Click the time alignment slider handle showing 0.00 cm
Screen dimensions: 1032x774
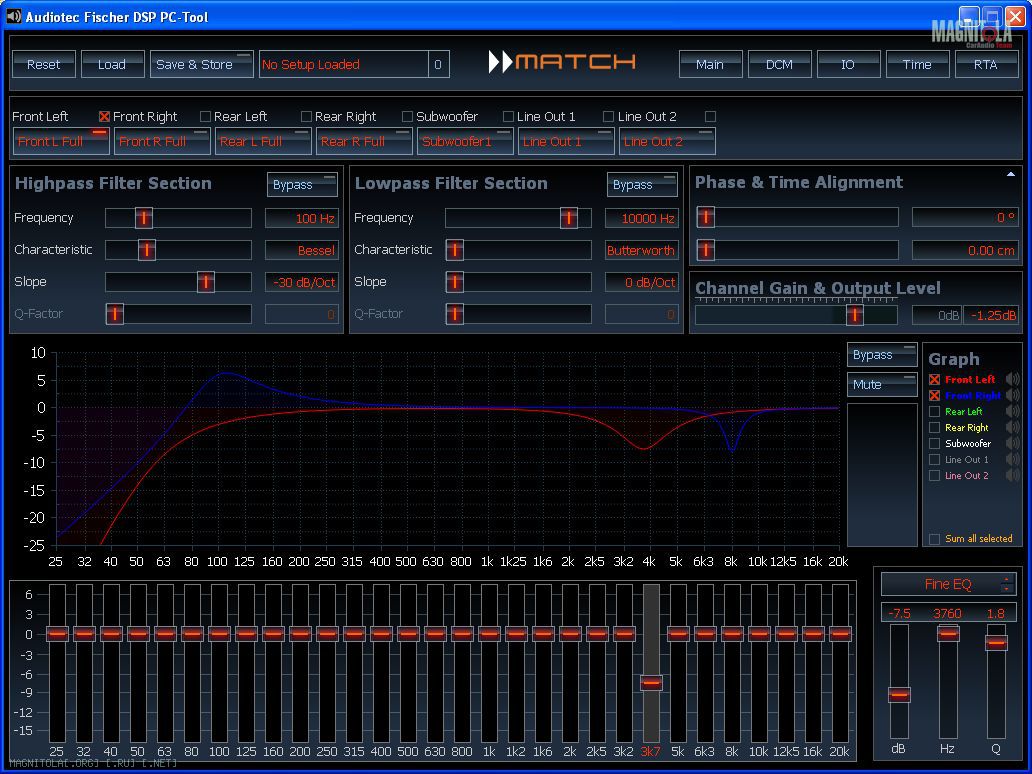click(706, 249)
